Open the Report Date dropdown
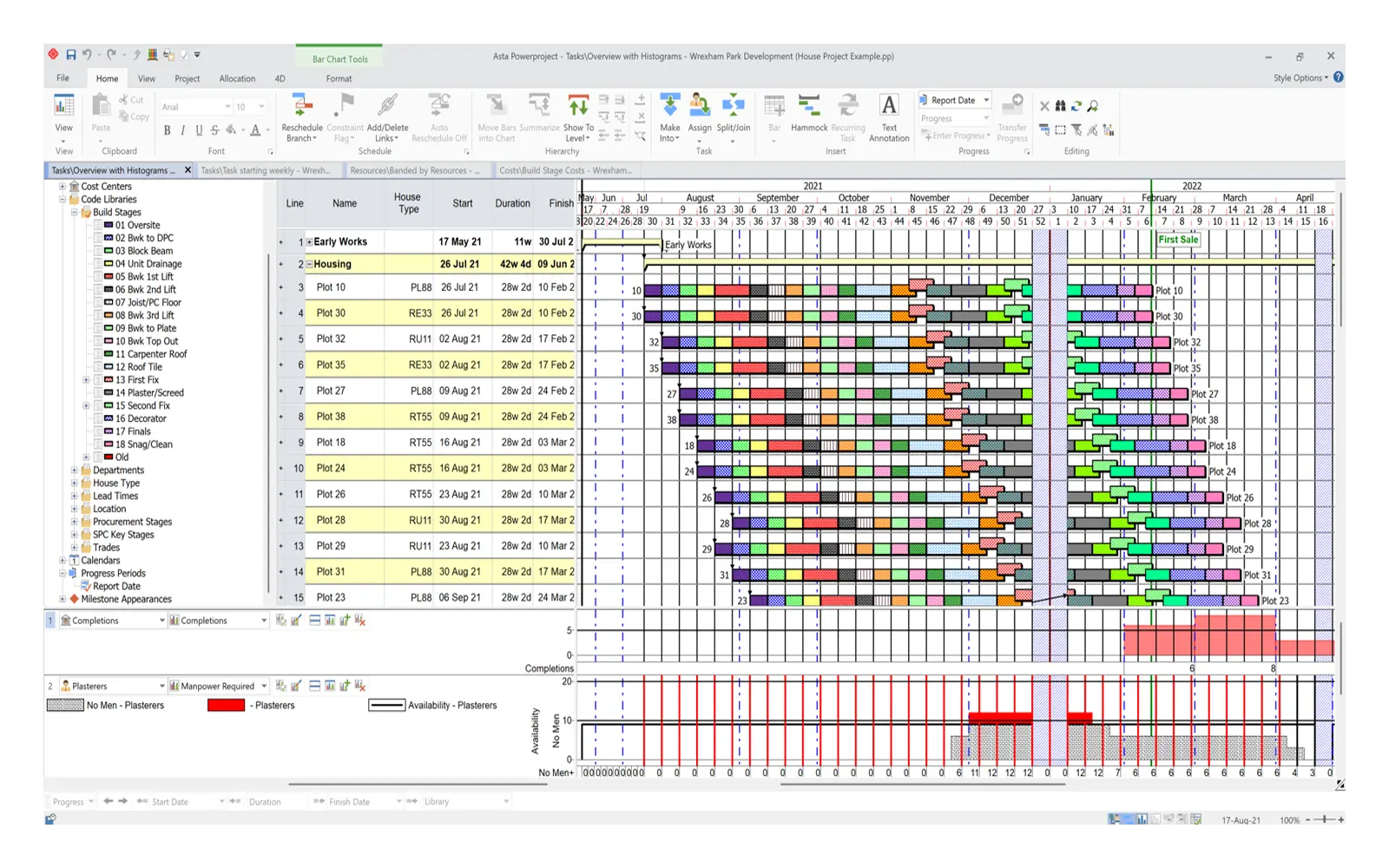 tap(985, 99)
